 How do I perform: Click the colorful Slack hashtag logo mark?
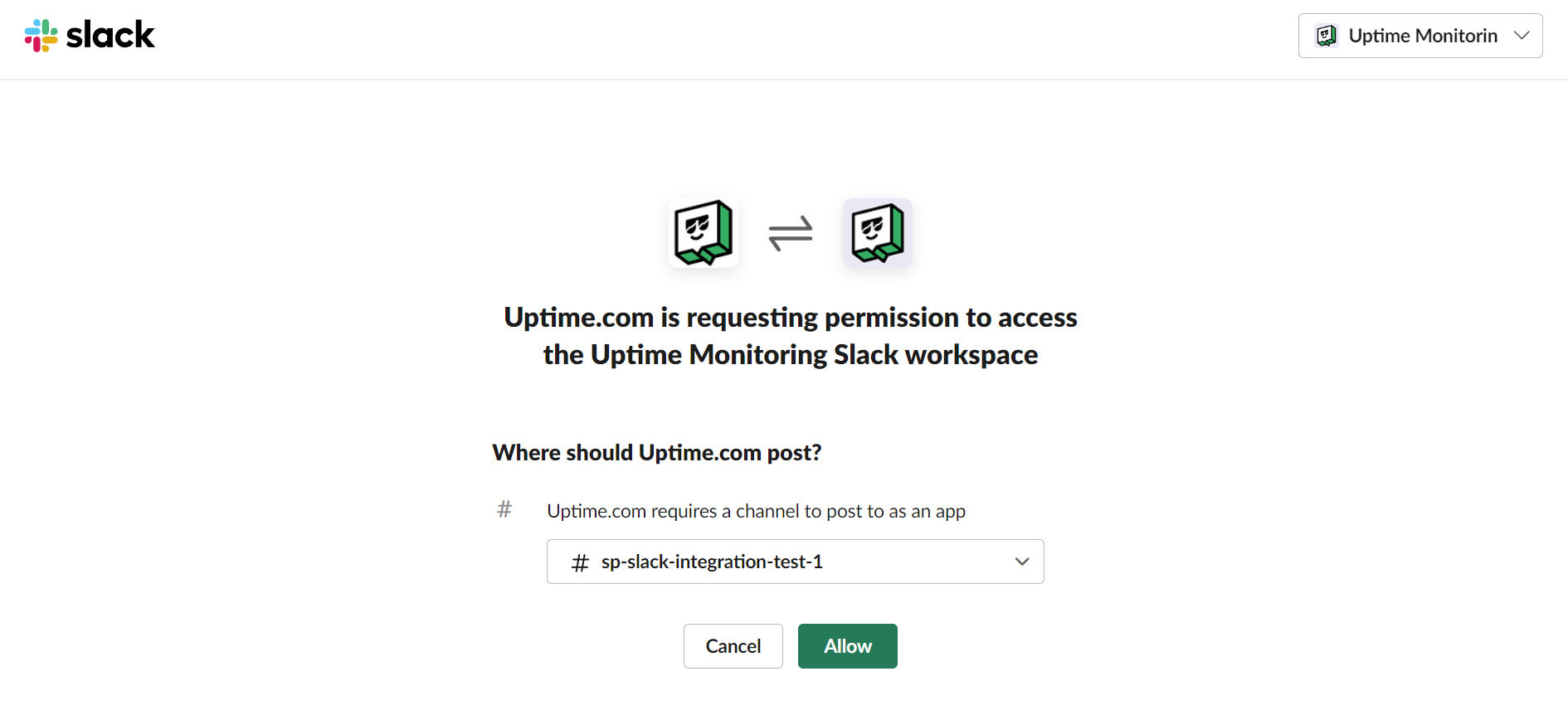tap(41, 36)
